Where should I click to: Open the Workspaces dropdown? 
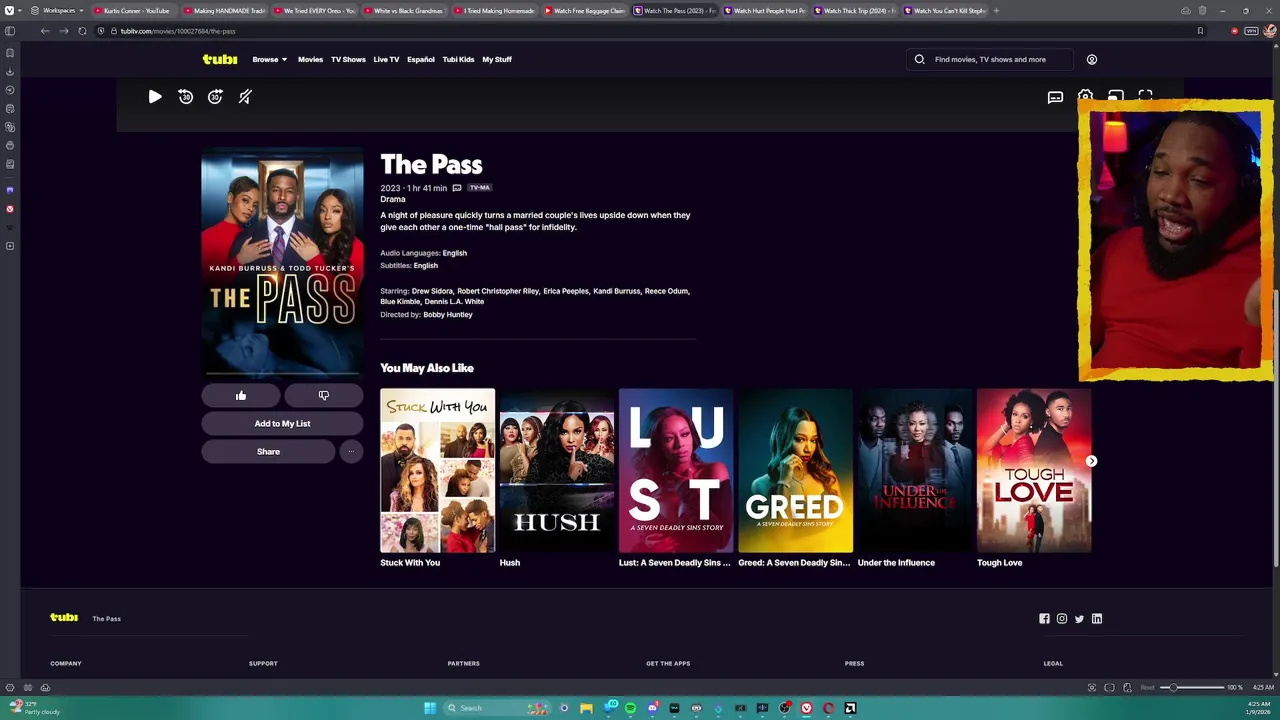57,10
